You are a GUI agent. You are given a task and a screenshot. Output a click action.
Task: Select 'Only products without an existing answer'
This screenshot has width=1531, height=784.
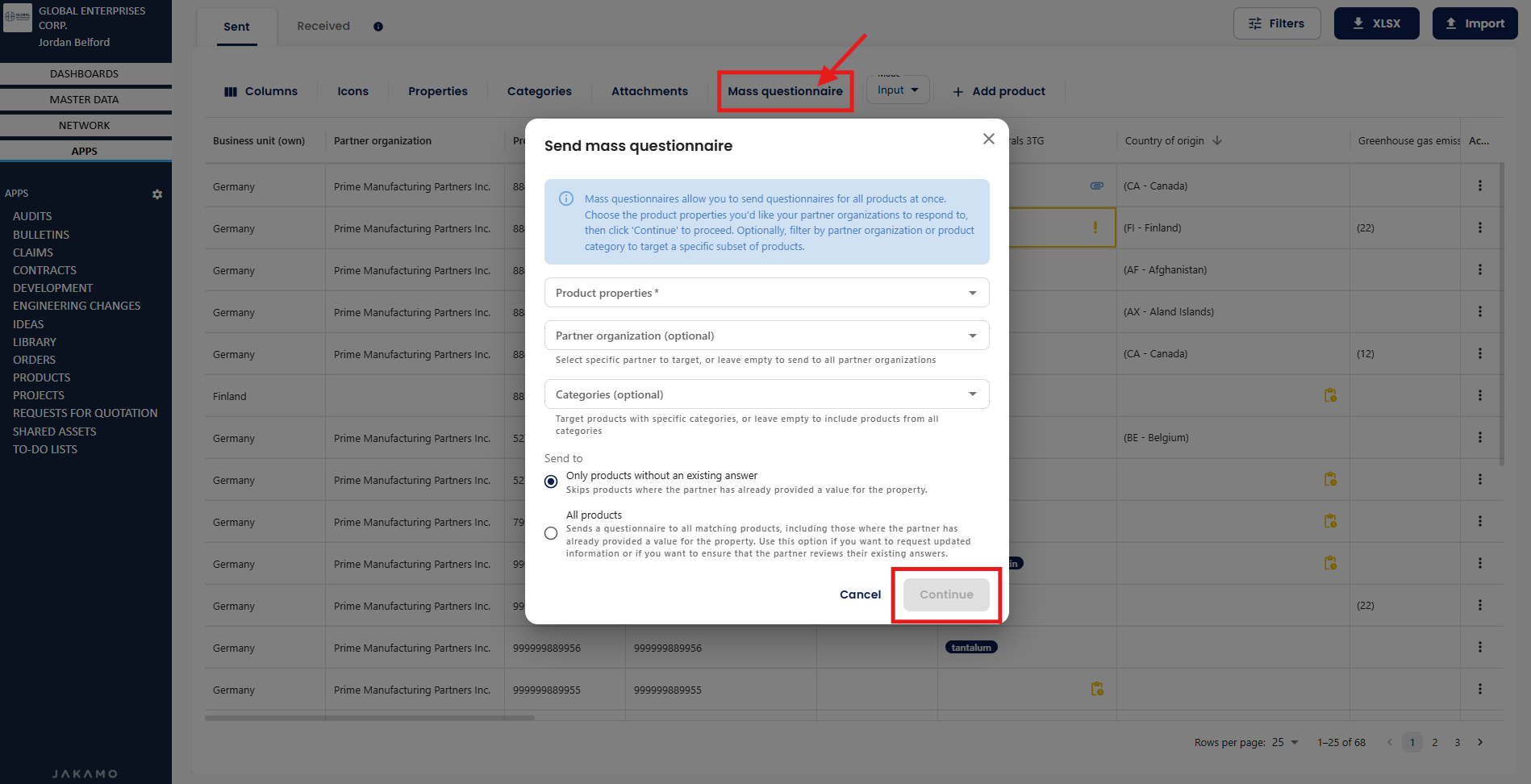[551, 482]
